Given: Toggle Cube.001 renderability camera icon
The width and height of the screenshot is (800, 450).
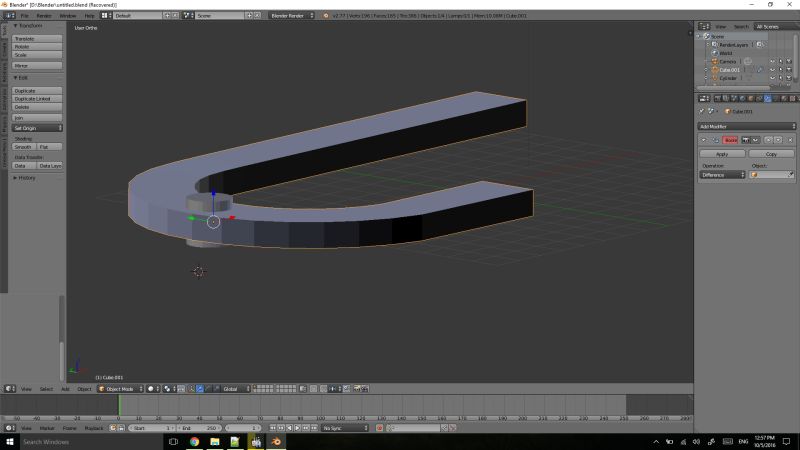Looking at the screenshot, I should pos(789,70).
